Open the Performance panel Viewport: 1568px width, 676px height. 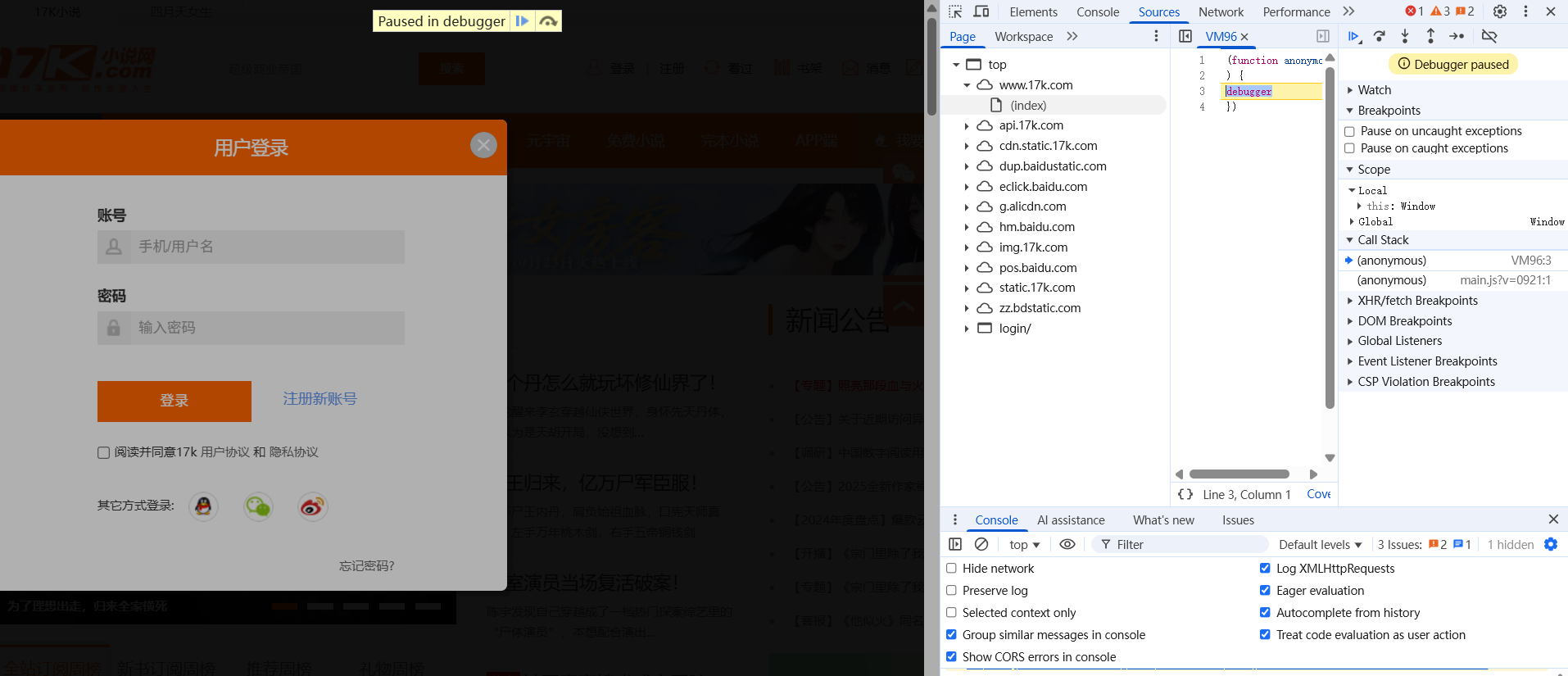1296,11
